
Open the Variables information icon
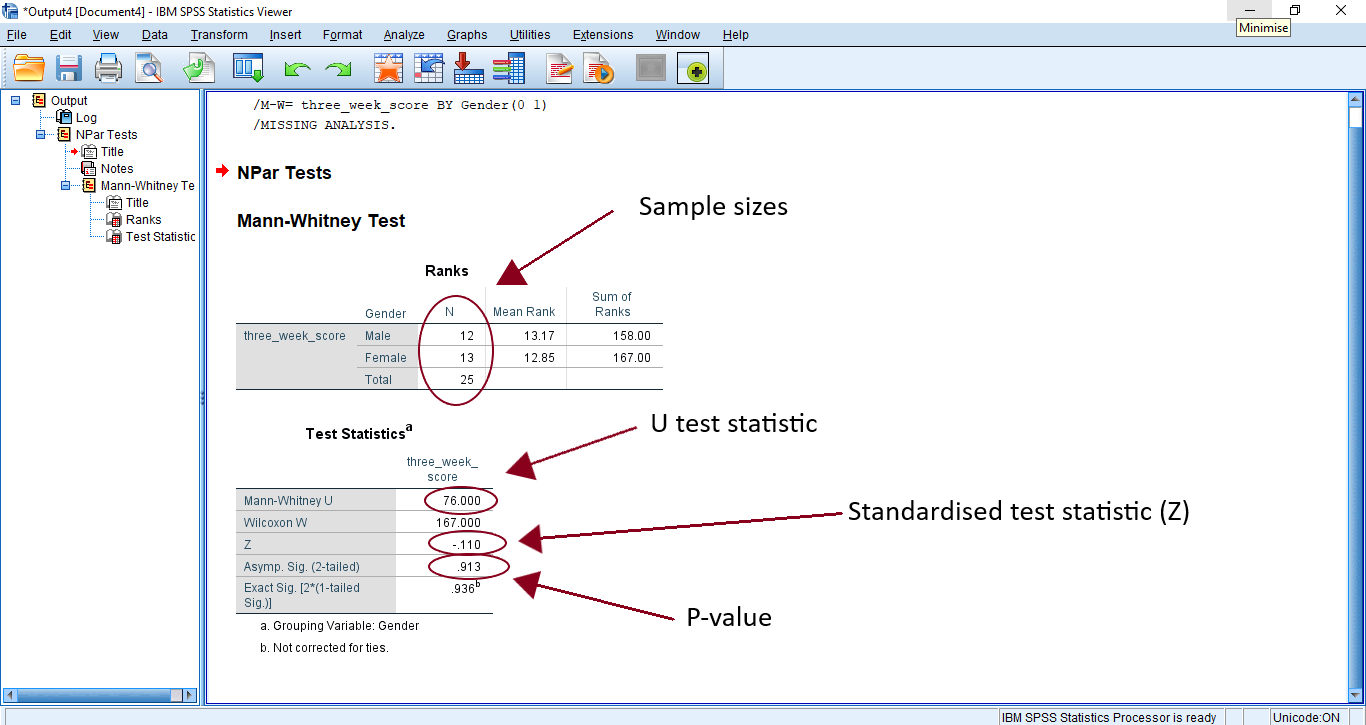coord(509,68)
